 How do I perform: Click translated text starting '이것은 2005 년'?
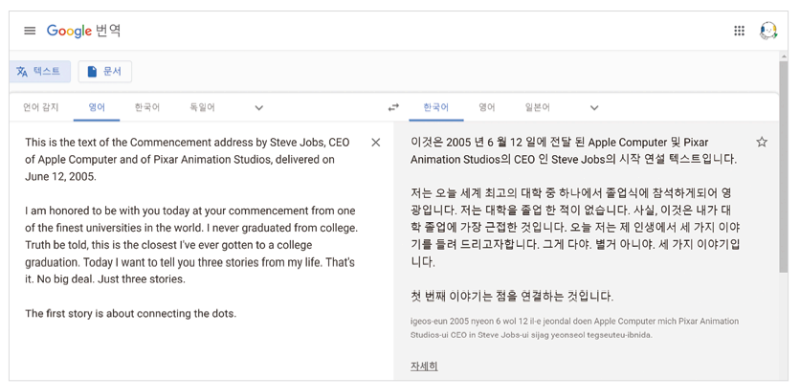coord(574,151)
